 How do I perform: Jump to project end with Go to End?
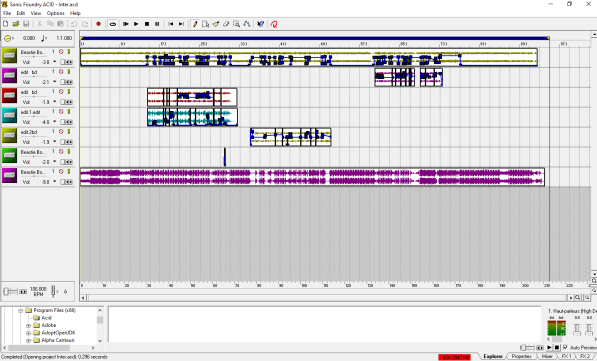(181, 24)
